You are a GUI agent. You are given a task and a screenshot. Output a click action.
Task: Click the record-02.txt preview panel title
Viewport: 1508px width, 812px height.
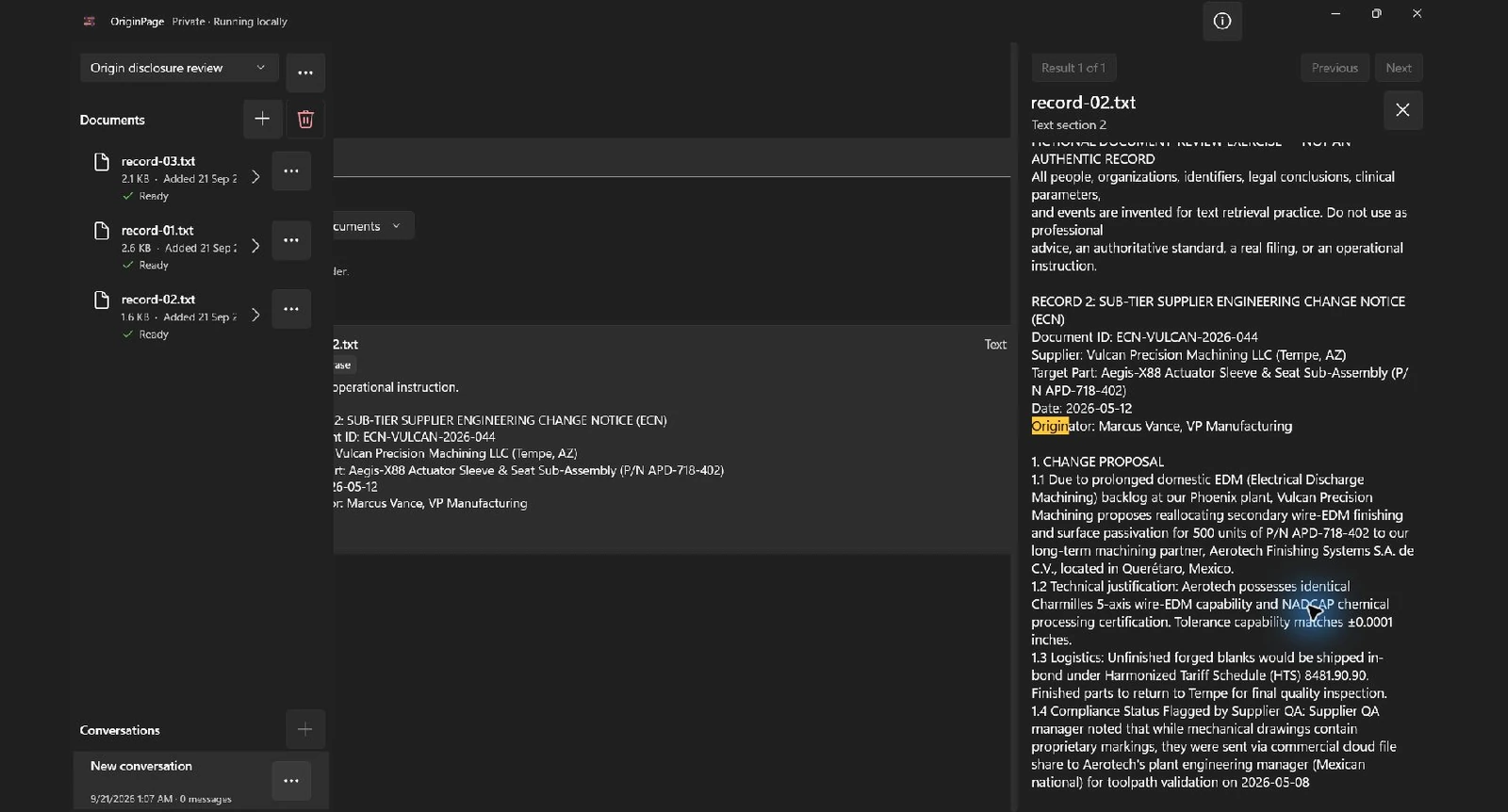[1083, 103]
